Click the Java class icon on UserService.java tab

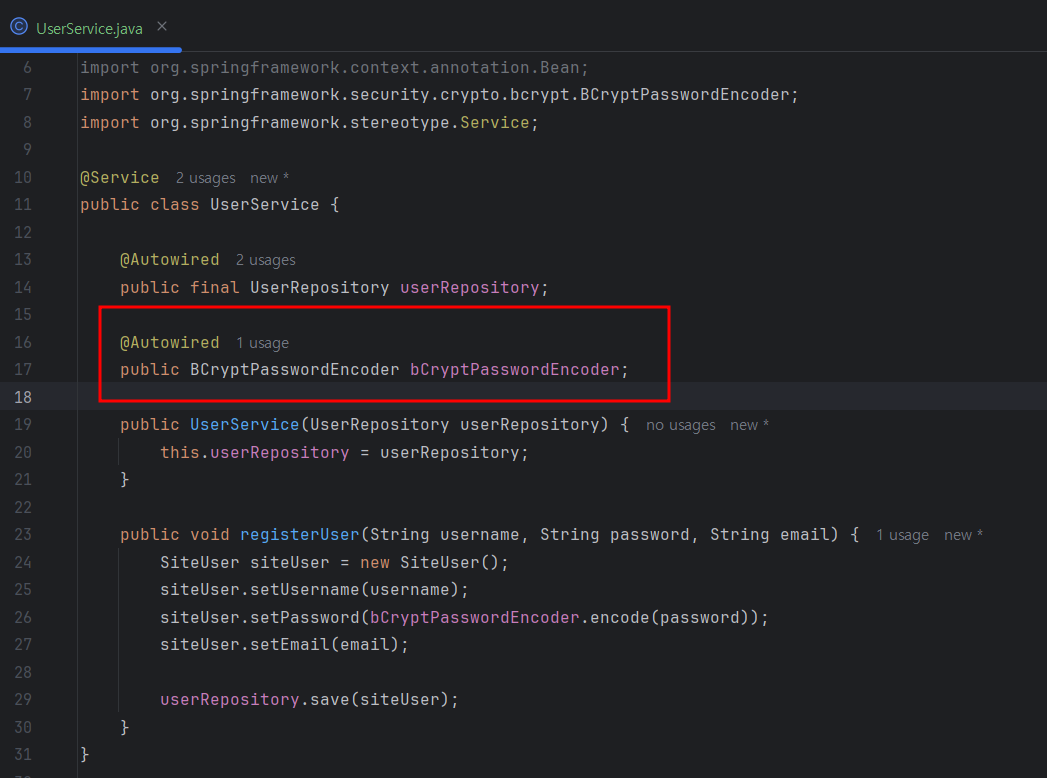pos(19,27)
